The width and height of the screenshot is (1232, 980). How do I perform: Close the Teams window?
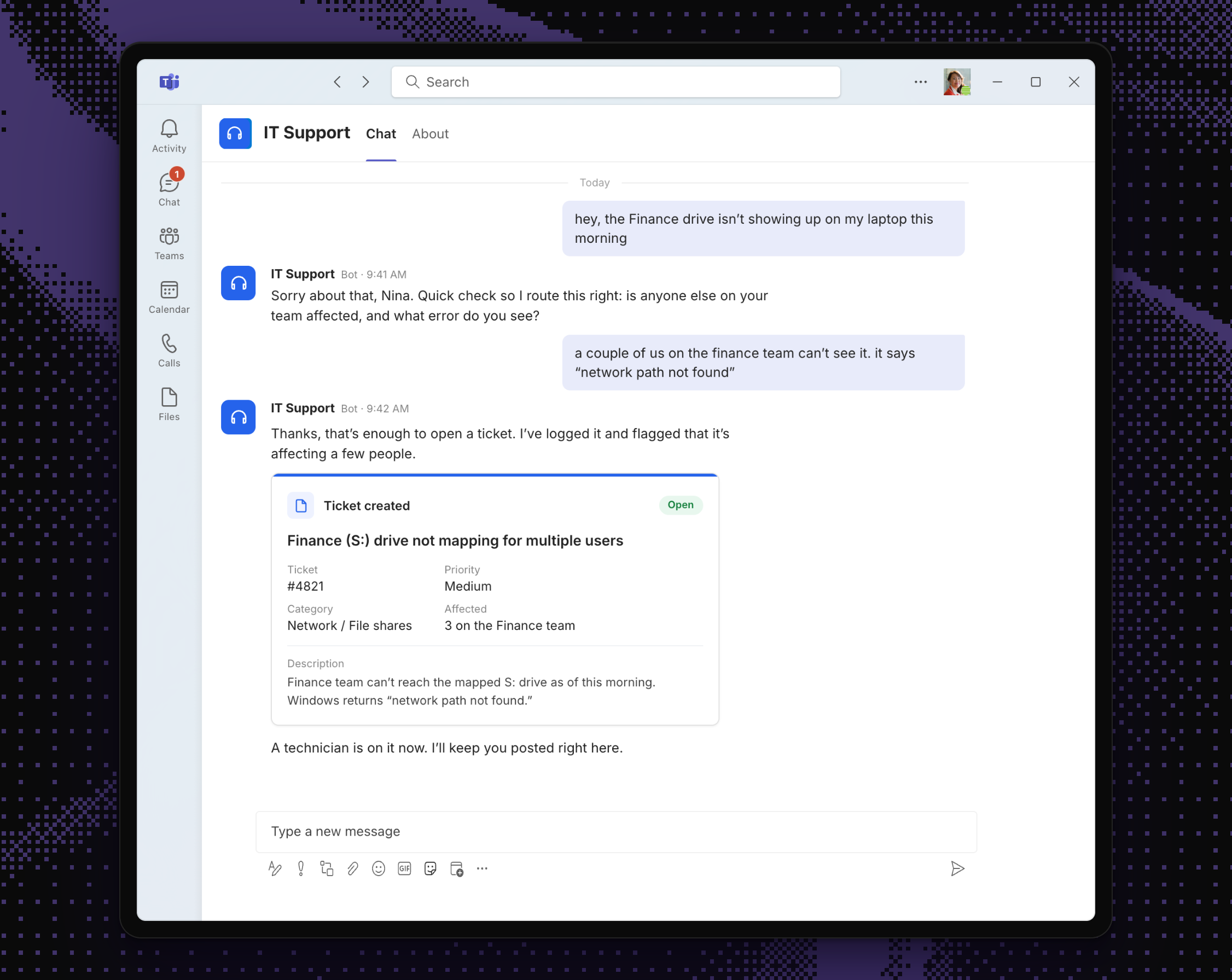(x=1074, y=81)
